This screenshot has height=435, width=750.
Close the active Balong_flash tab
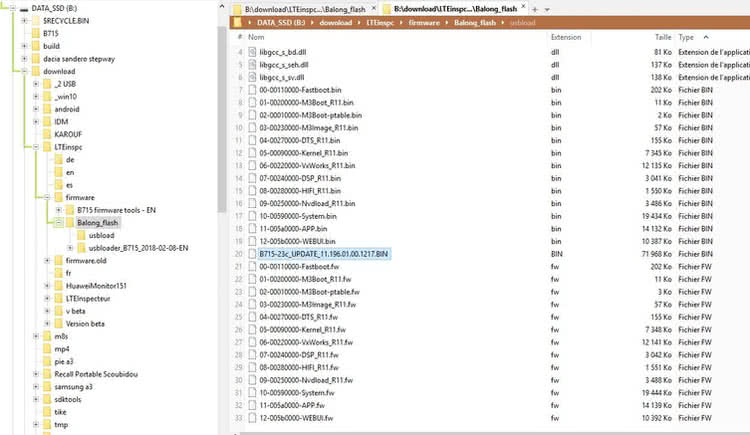[x=523, y=8]
